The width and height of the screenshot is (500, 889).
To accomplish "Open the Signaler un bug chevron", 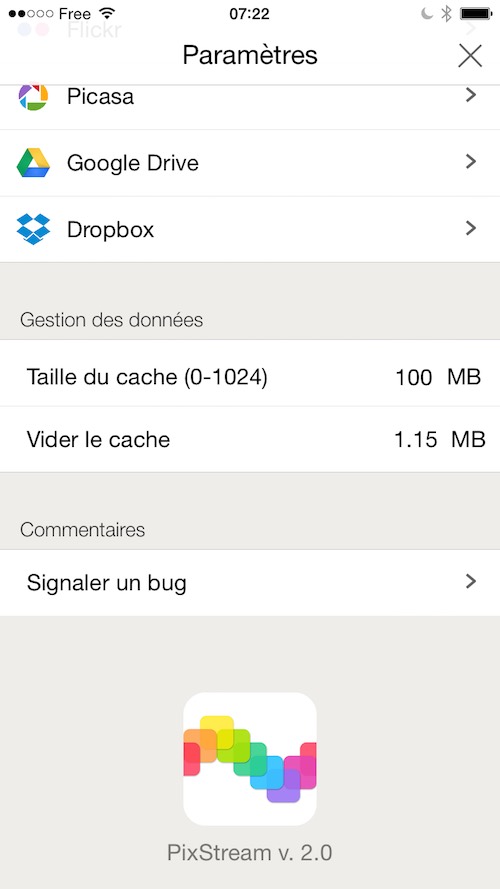I will pos(471,582).
